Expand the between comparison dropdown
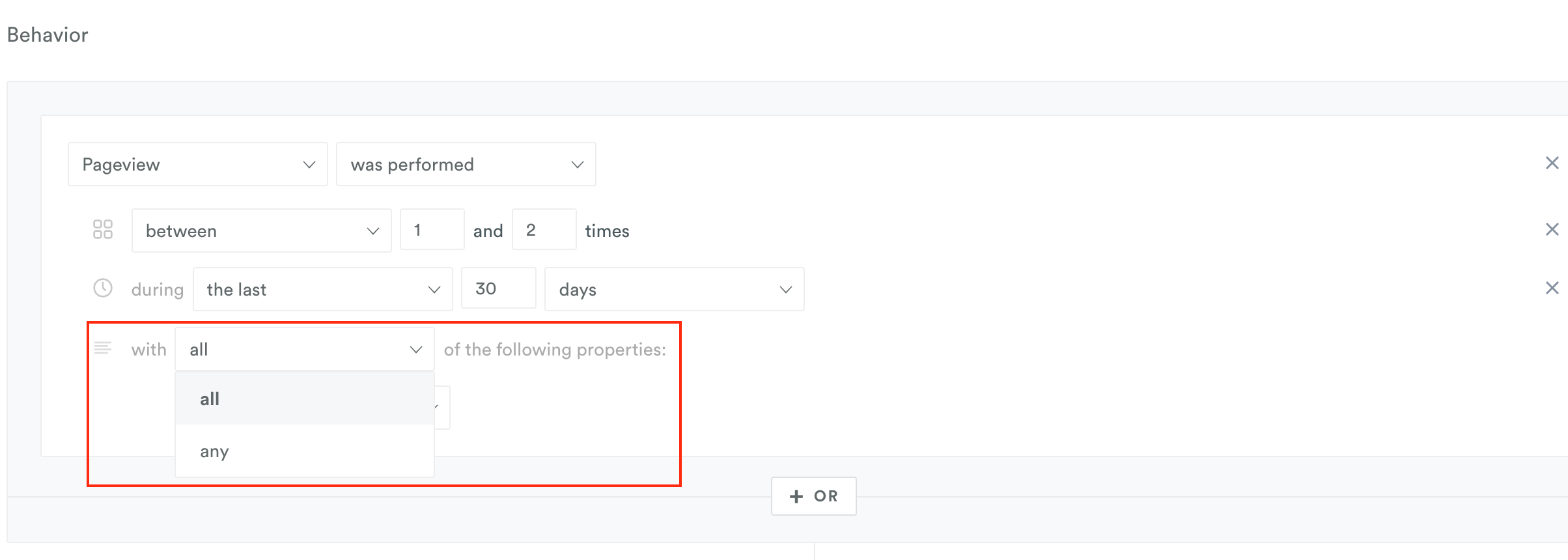This screenshot has width=1568, height=560. coord(262,231)
